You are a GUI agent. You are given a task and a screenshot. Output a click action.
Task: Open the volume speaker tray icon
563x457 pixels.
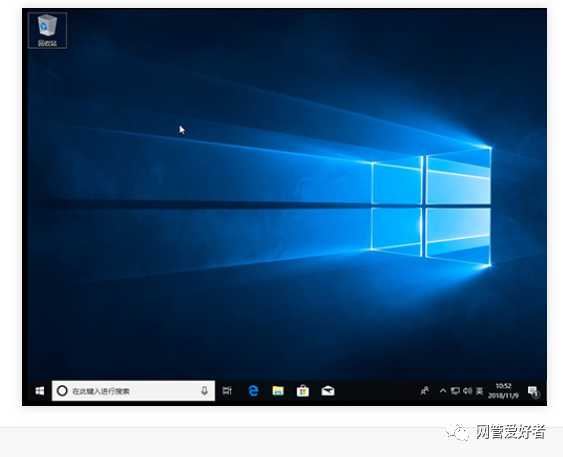click(467, 391)
